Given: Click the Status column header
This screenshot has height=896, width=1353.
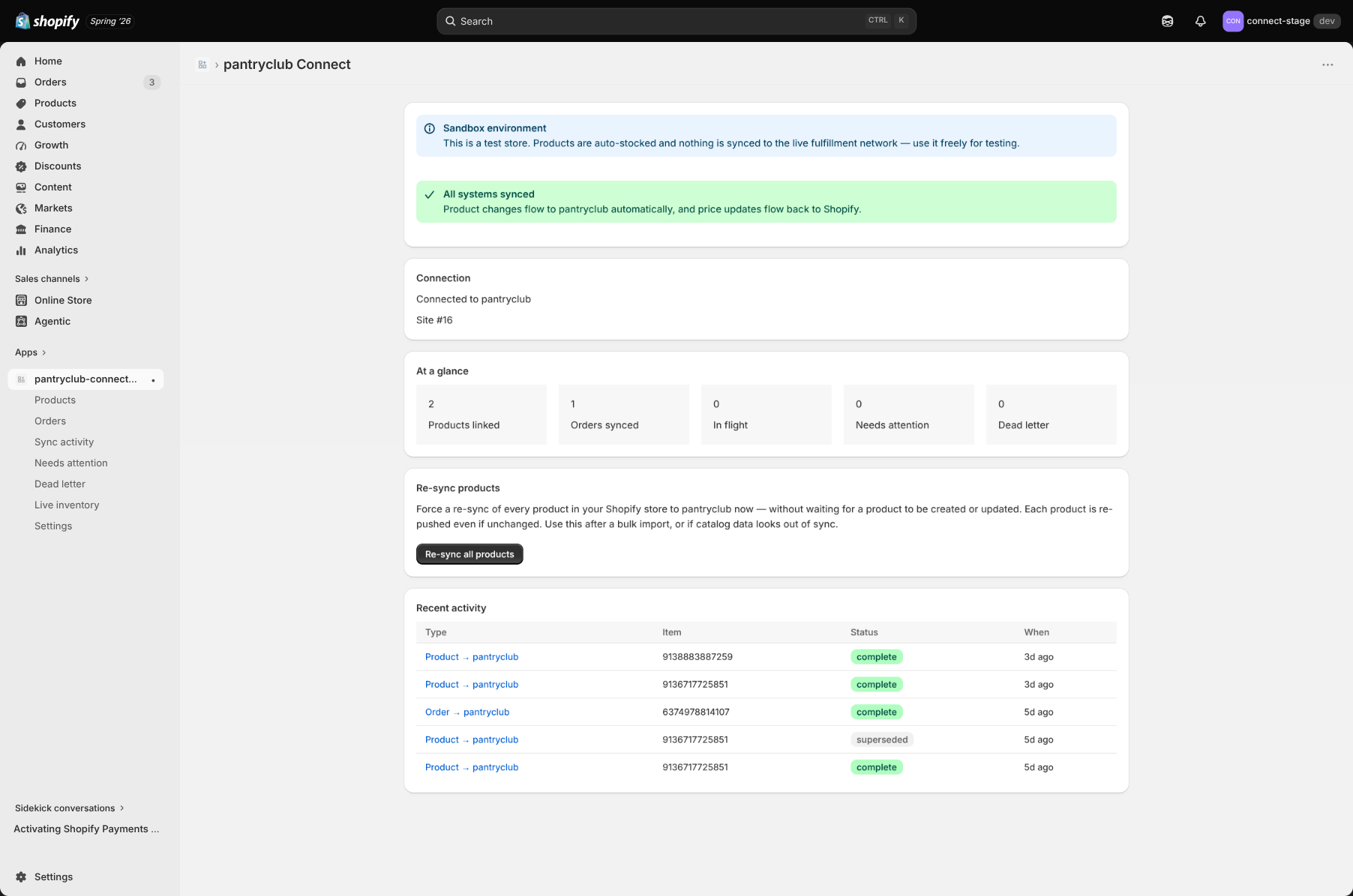Looking at the screenshot, I should coord(864,633).
